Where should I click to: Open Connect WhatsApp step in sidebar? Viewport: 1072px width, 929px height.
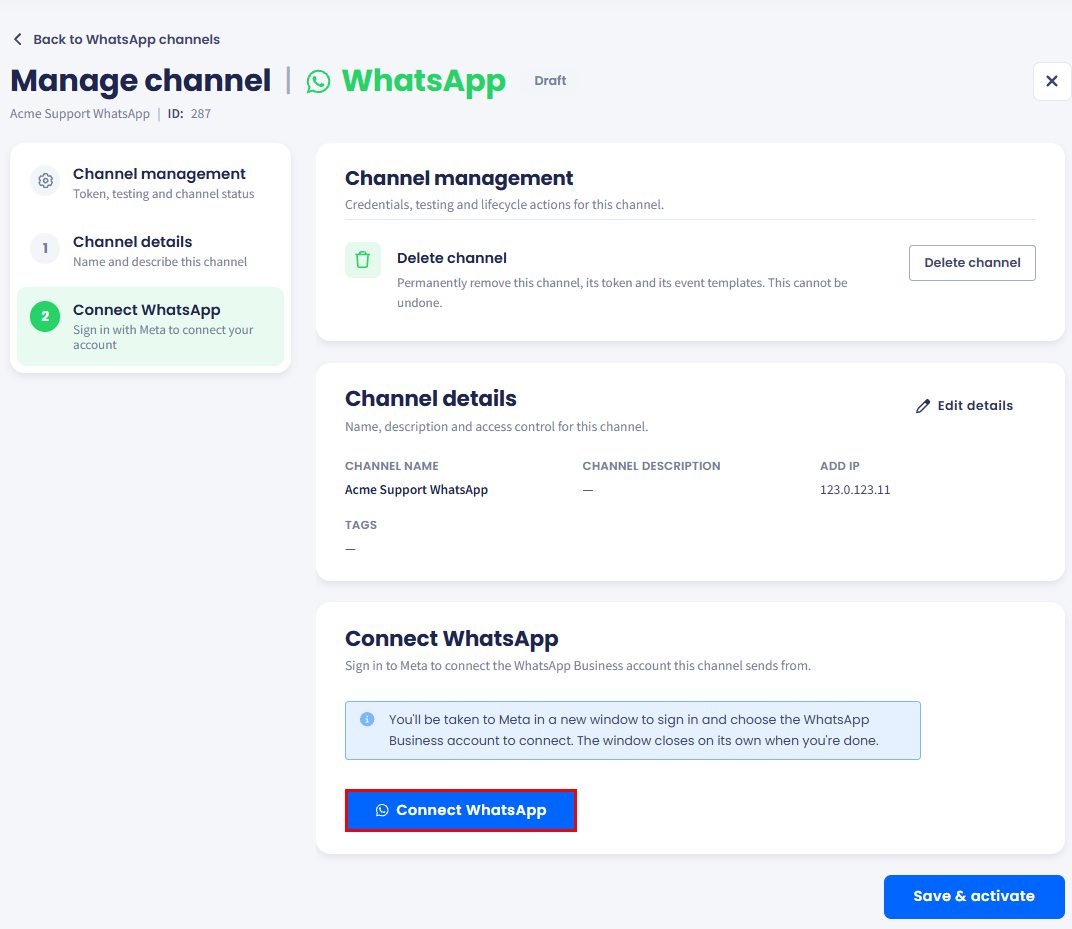[150, 327]
